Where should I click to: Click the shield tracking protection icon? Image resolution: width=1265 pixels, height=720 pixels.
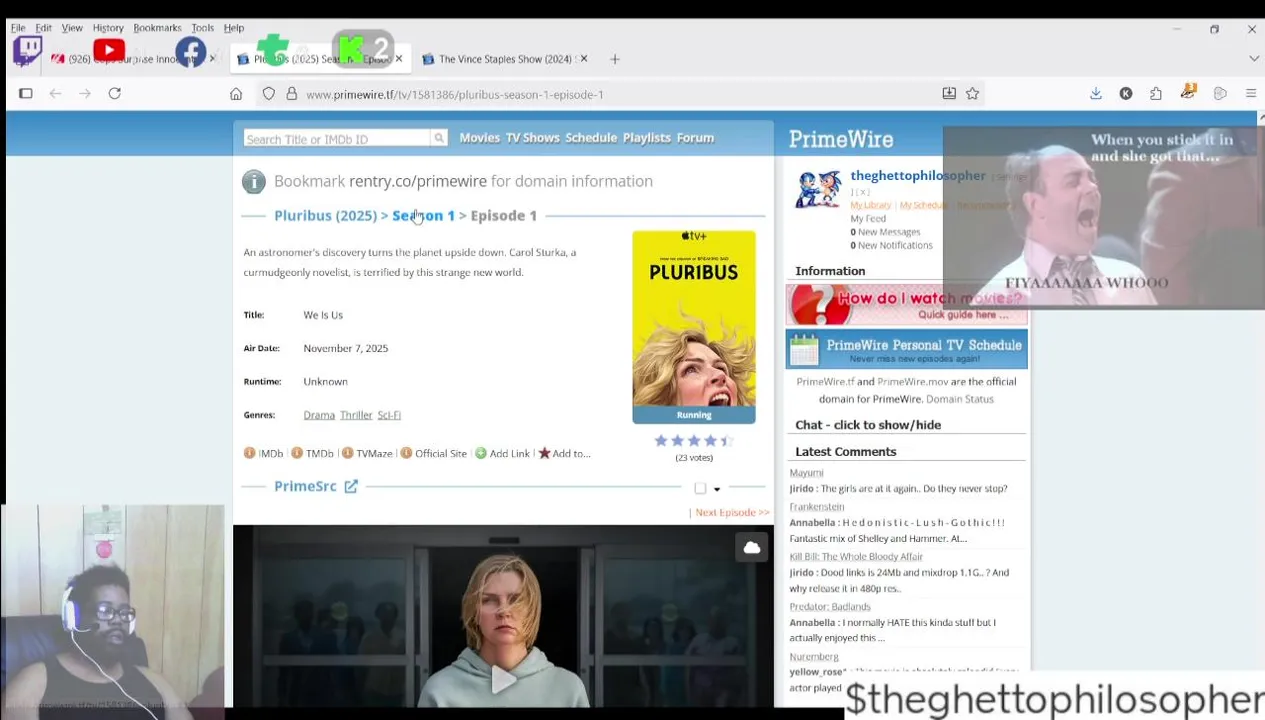[268, 94]
